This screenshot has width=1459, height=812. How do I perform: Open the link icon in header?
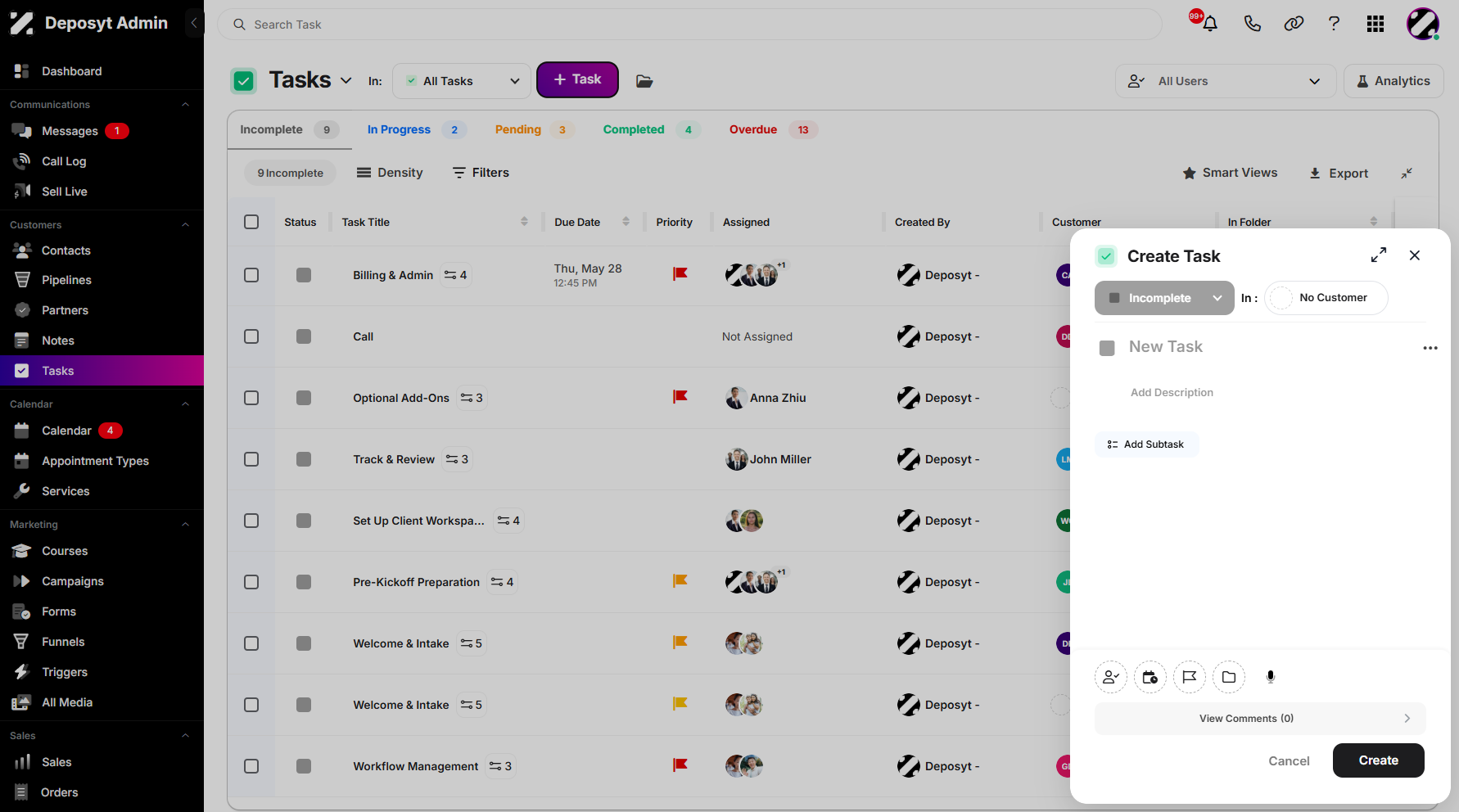(x=1294, y=24)
